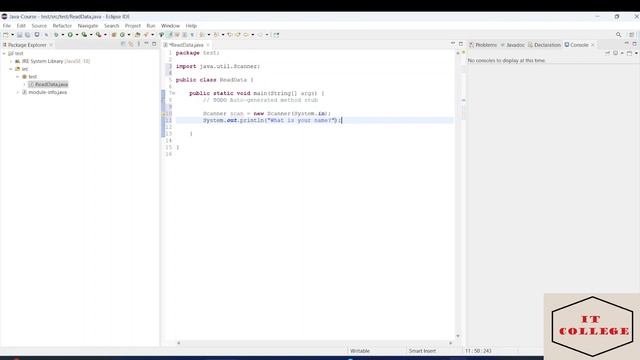This screenshot has height=360, width=640.
Task: Maximize the editor area
Action: [x=461, y=44]
